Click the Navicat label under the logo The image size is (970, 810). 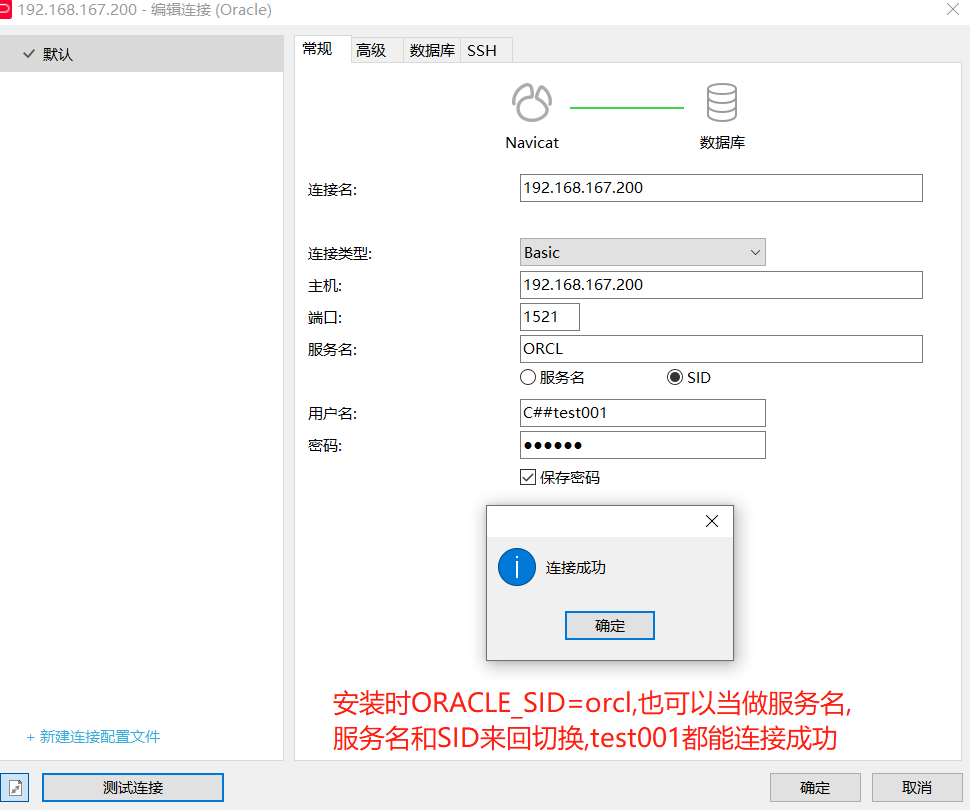coord(532,143)
